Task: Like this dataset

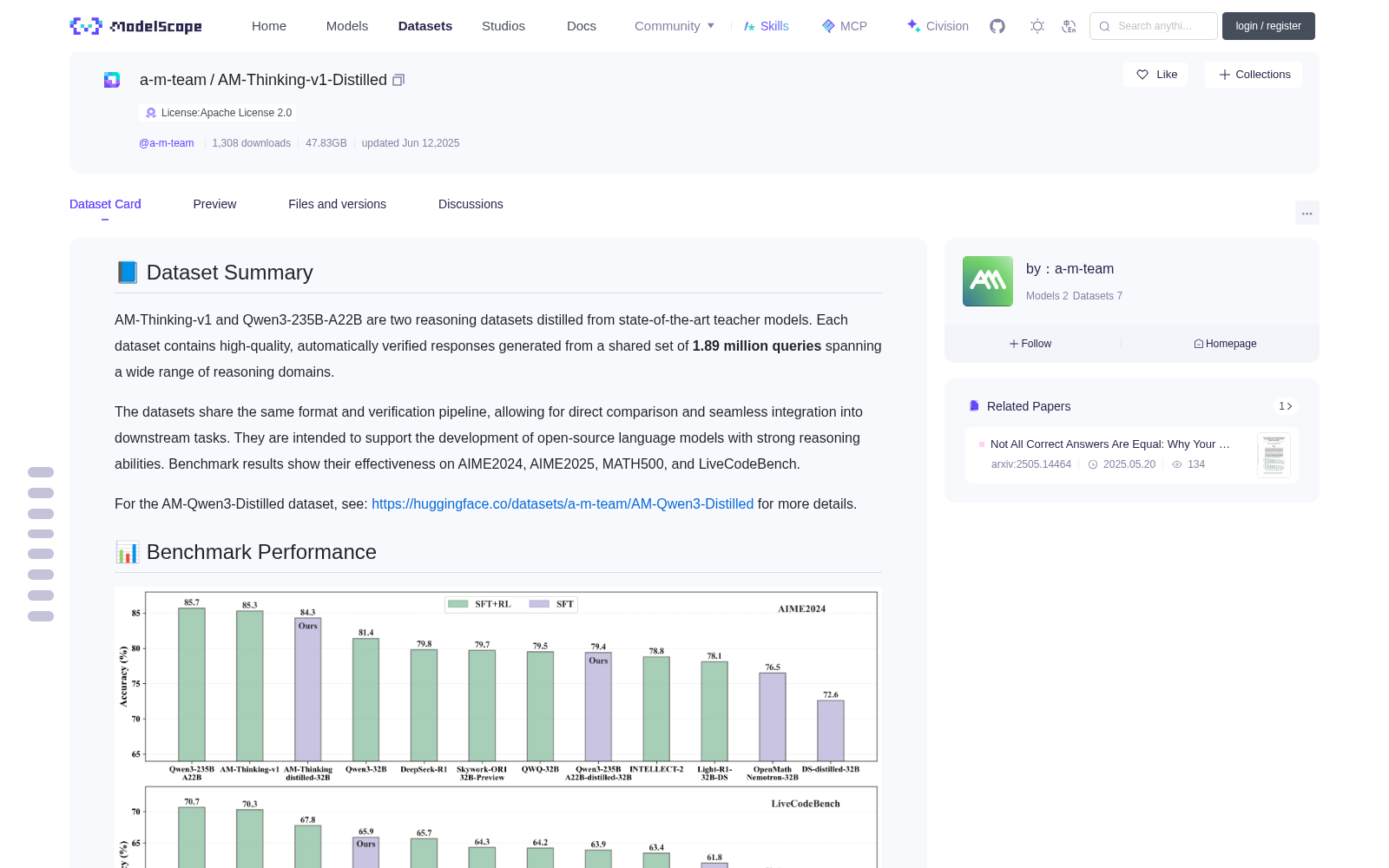Action: point(1155,75)
